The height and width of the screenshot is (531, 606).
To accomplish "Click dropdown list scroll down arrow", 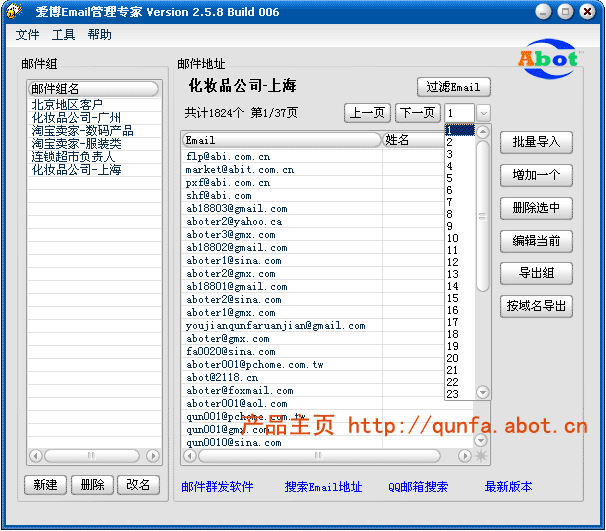I will tap(482, 392).
